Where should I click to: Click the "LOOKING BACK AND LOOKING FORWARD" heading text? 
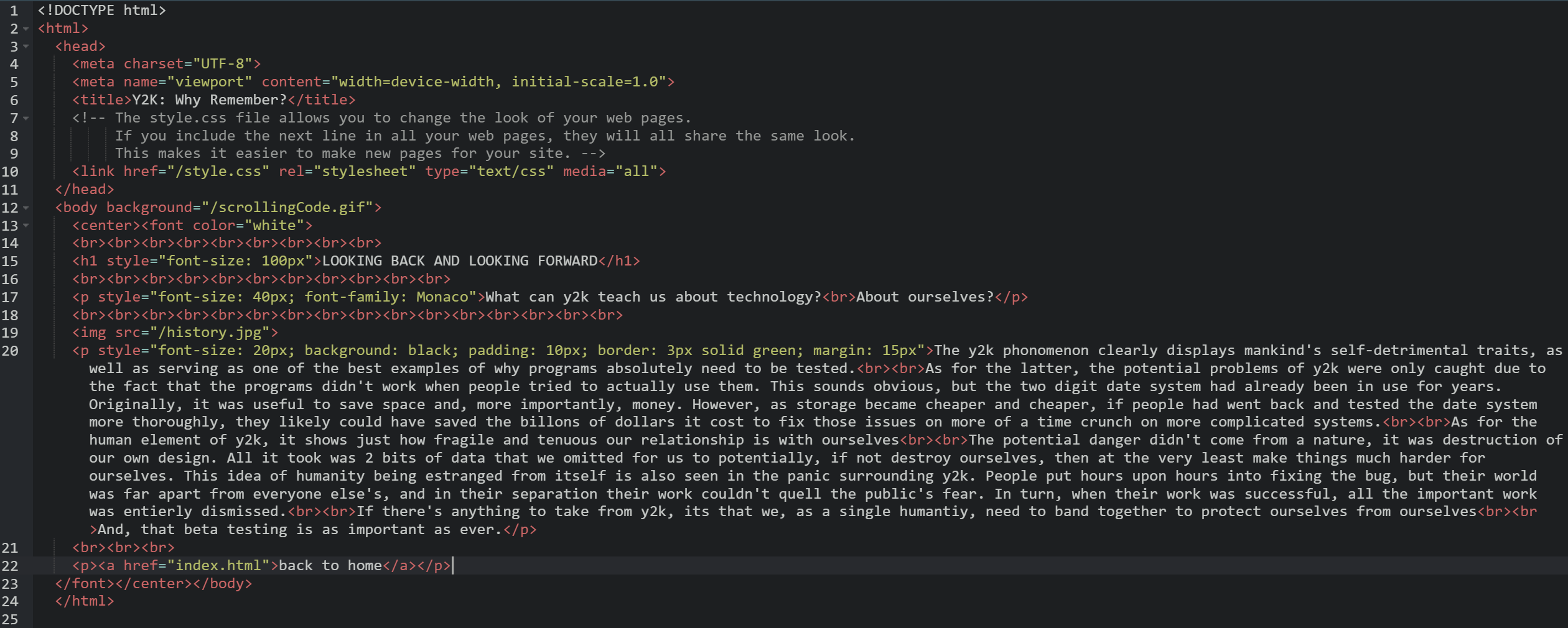459,261
